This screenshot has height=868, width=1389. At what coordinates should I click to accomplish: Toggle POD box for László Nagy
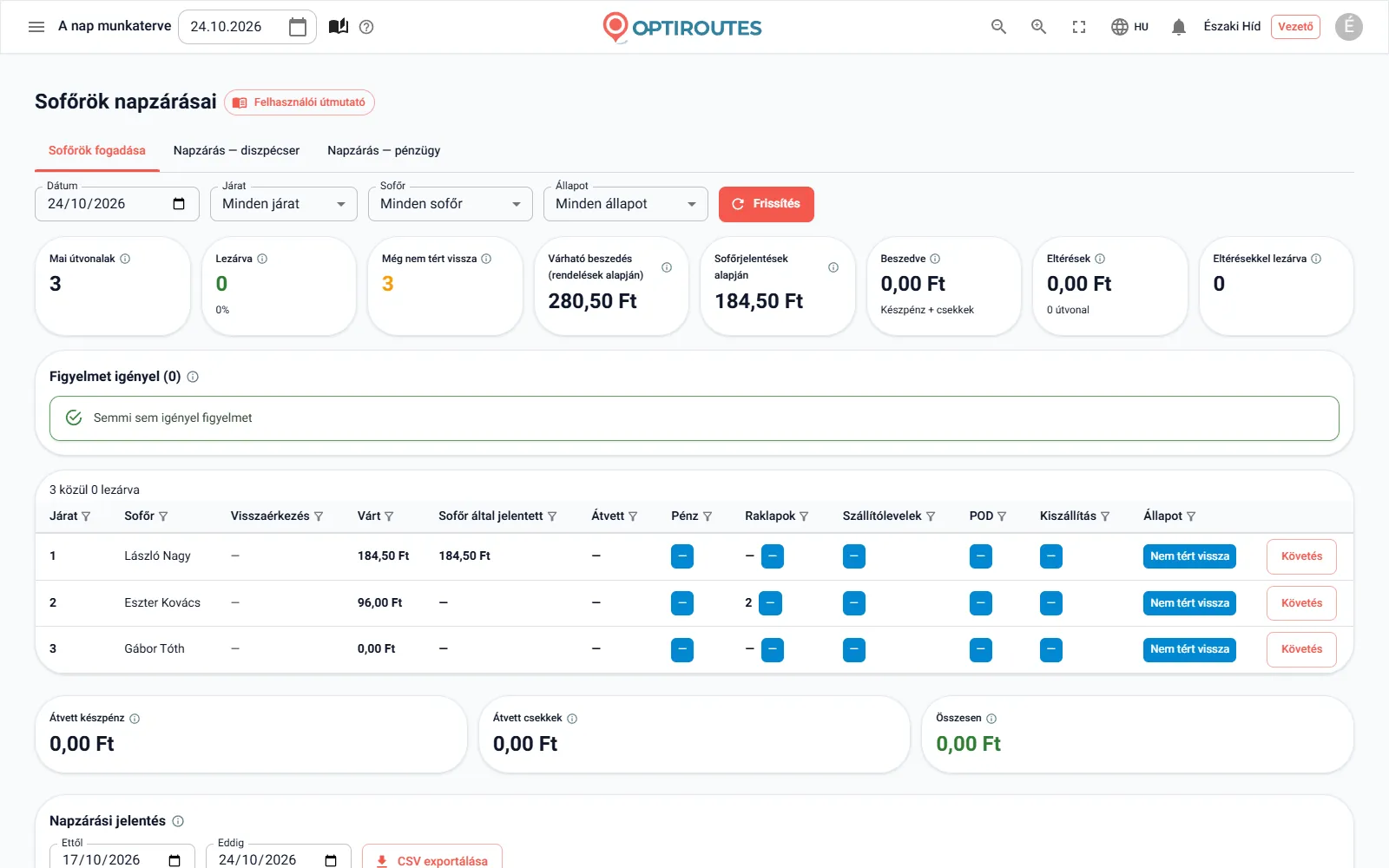point(981,556)
